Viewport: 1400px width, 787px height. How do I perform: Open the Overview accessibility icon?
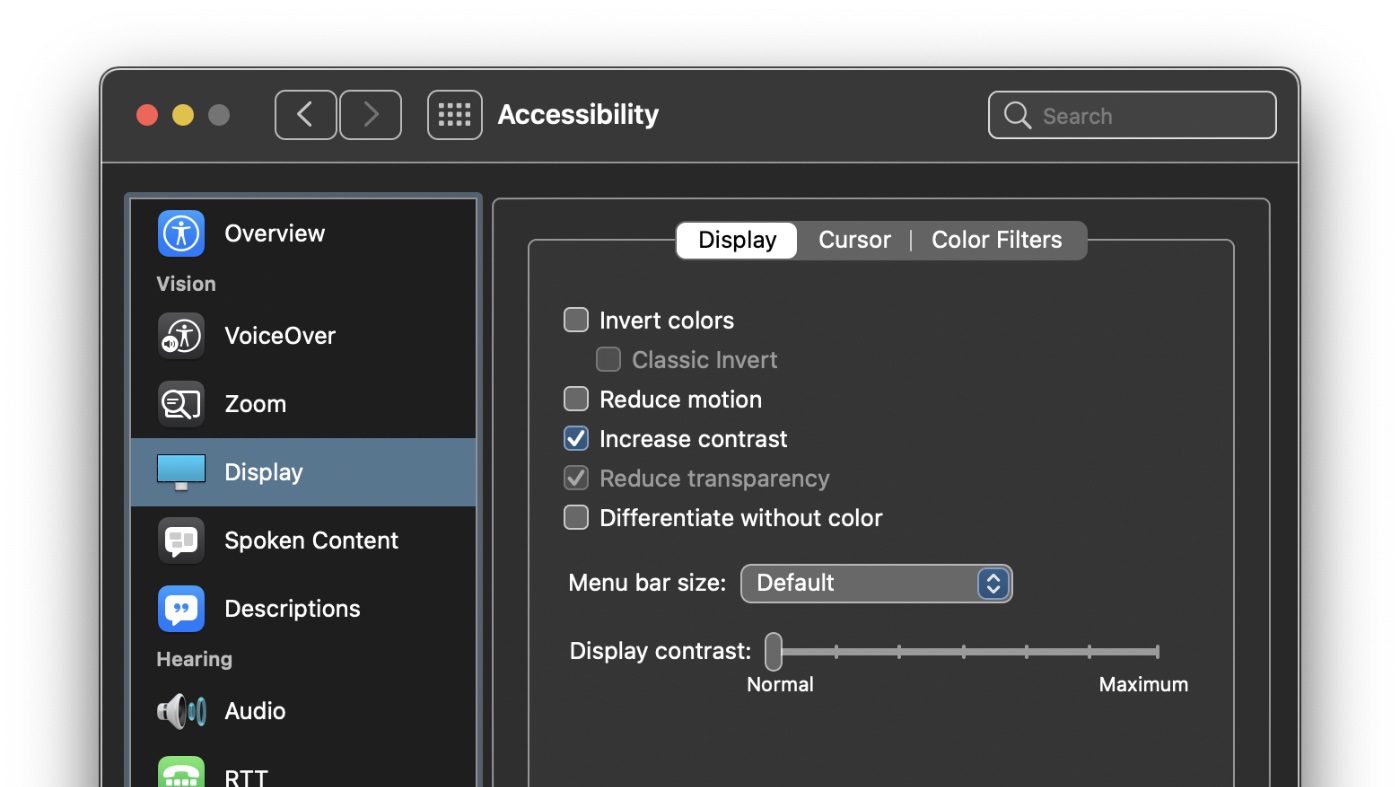coord(181,234)
